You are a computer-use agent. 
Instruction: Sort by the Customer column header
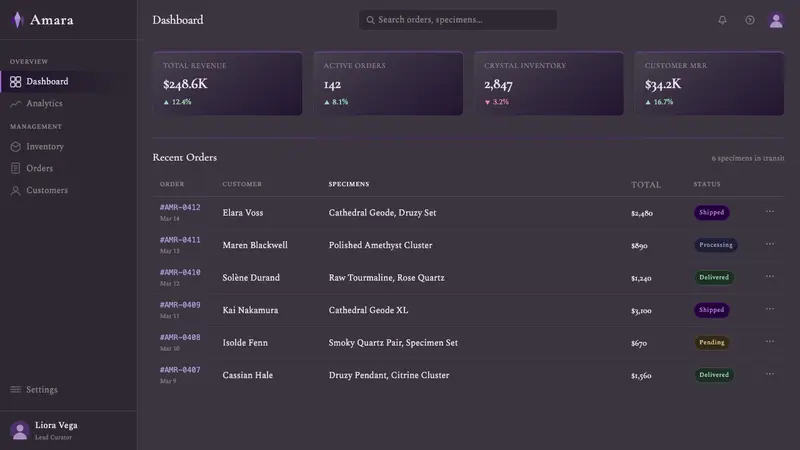point(242,184)
